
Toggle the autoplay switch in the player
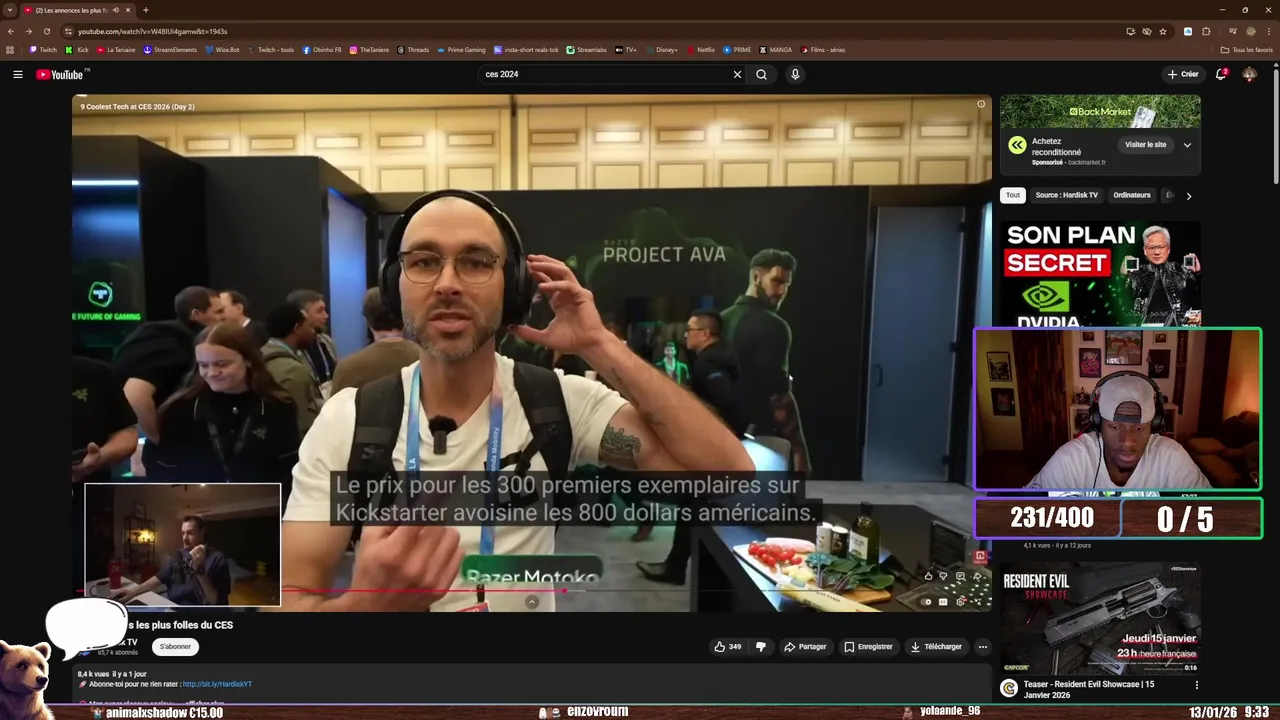tap(926, 602)
